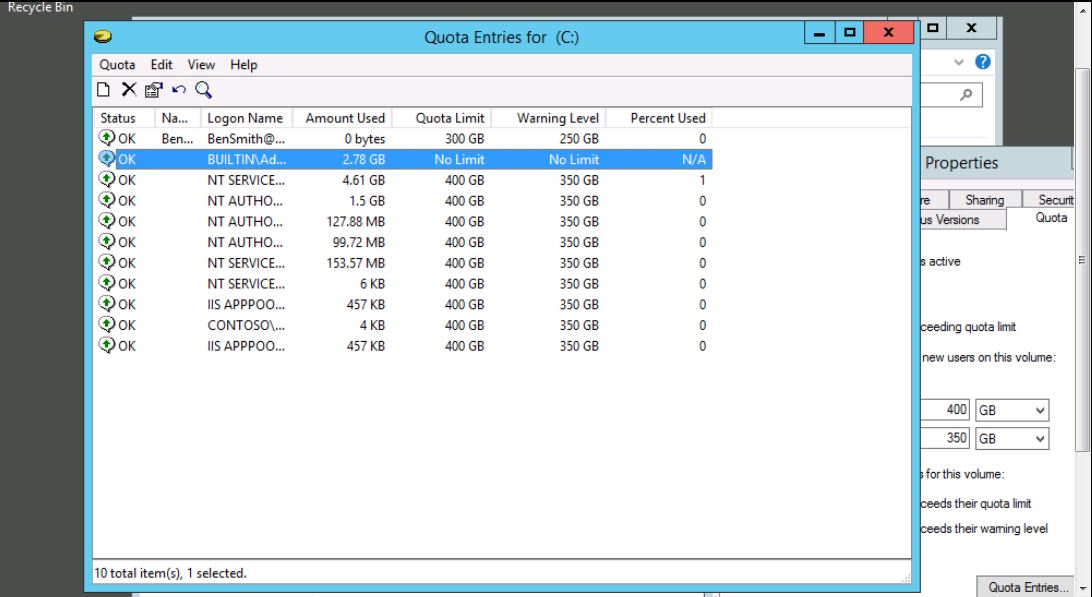Sort by Warning Level column header
Viewport: 1092px width, 597px height.
pyautogui.click(x=549, y=118)
